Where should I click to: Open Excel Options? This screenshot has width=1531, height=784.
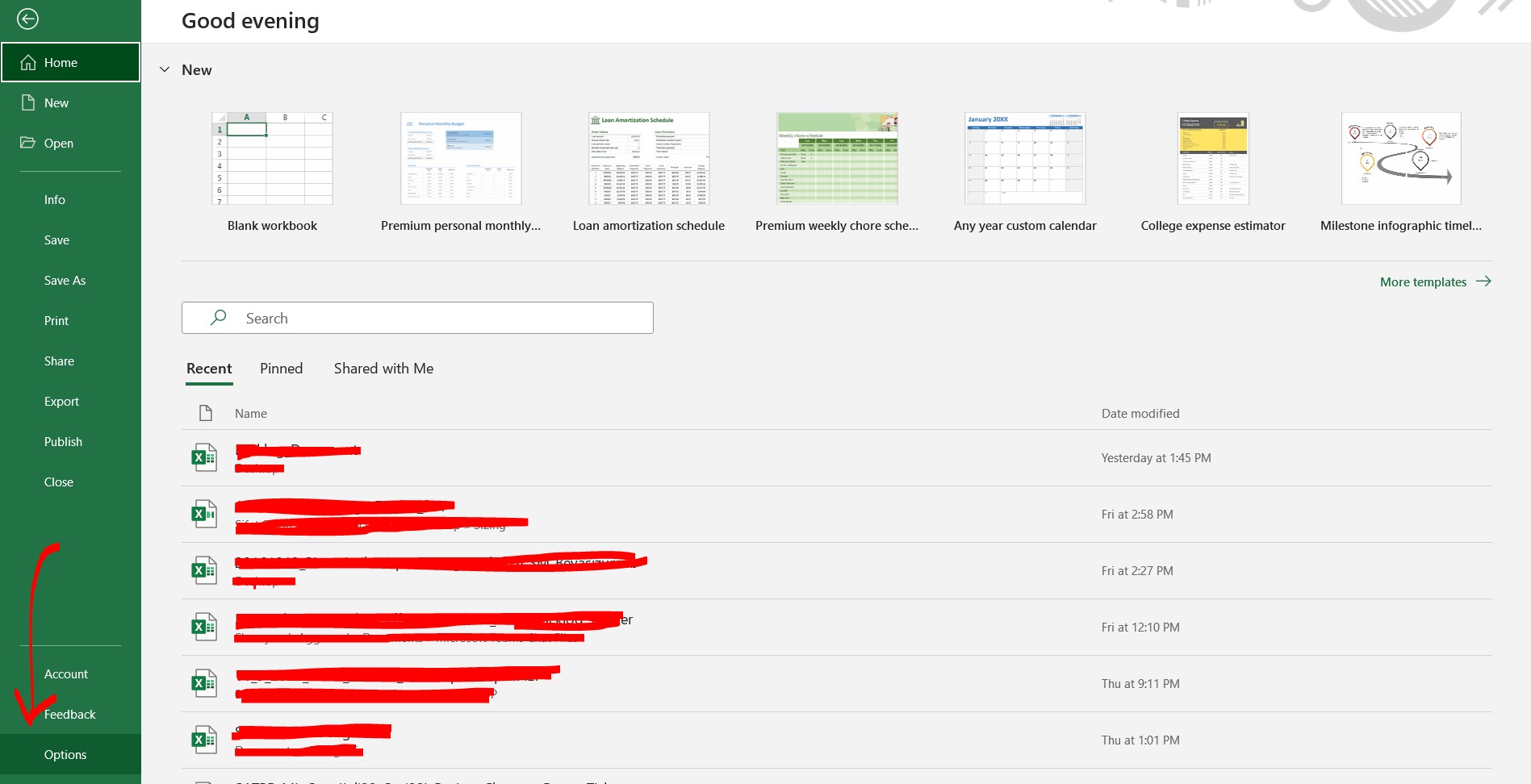[x=65, y=754]
